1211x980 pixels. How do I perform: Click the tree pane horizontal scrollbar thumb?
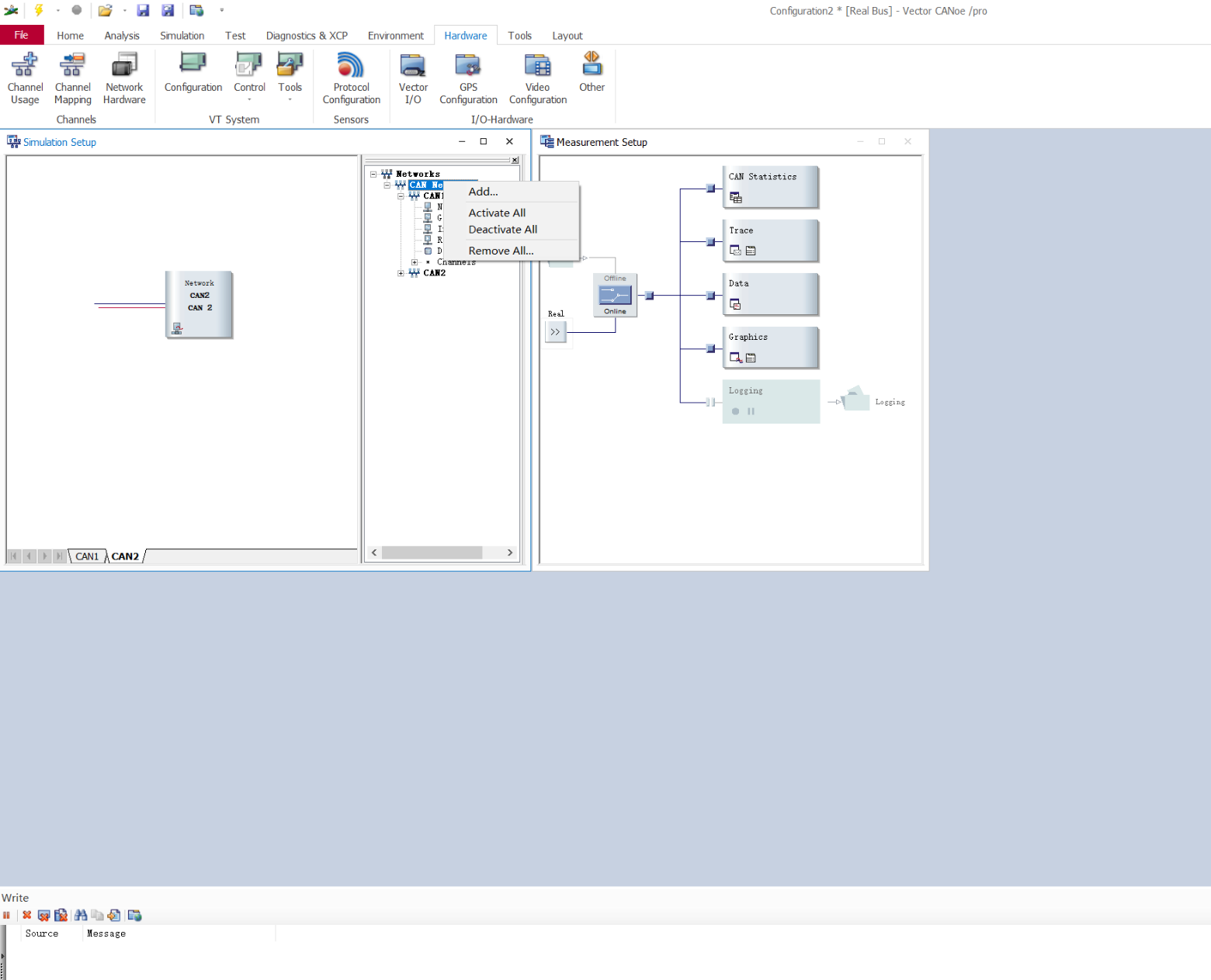coord(432,552)
